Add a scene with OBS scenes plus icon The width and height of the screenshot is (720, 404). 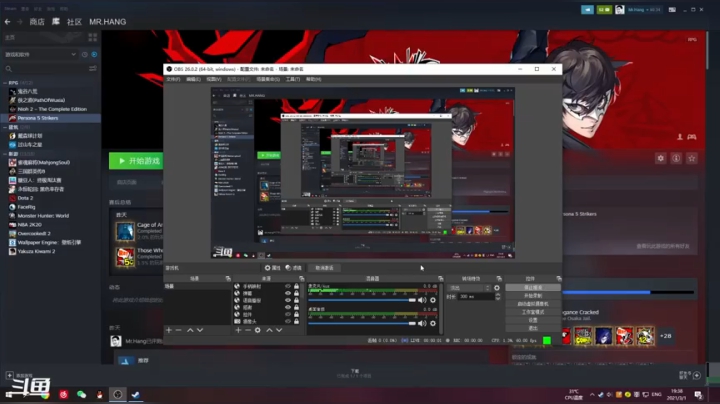[169, 330]
